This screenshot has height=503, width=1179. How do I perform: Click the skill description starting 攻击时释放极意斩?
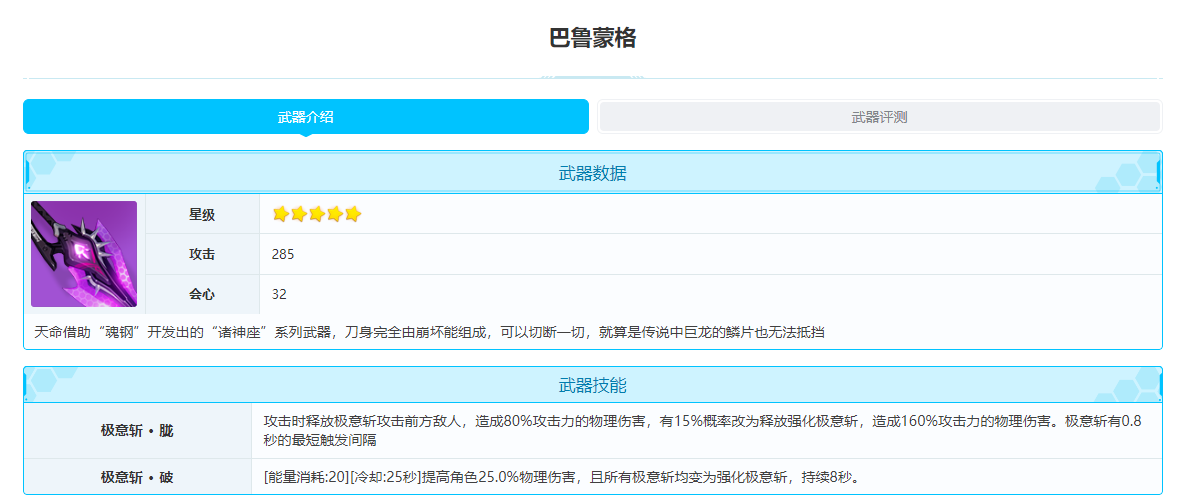[x=702, y=431]
